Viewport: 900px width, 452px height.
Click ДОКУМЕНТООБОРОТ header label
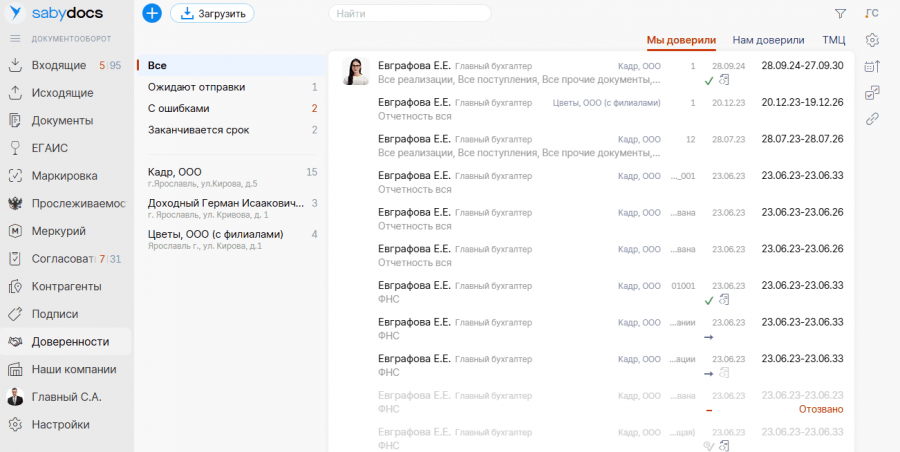71,39
